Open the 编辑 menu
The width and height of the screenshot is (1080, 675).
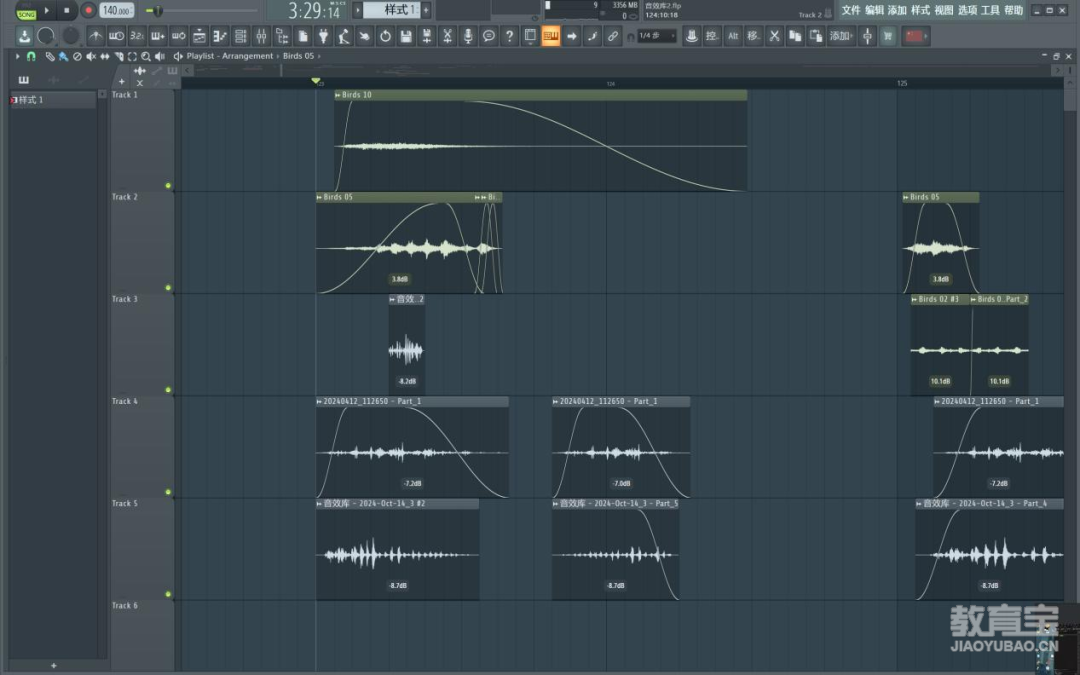pyautogui.click(x=874, y=10)
